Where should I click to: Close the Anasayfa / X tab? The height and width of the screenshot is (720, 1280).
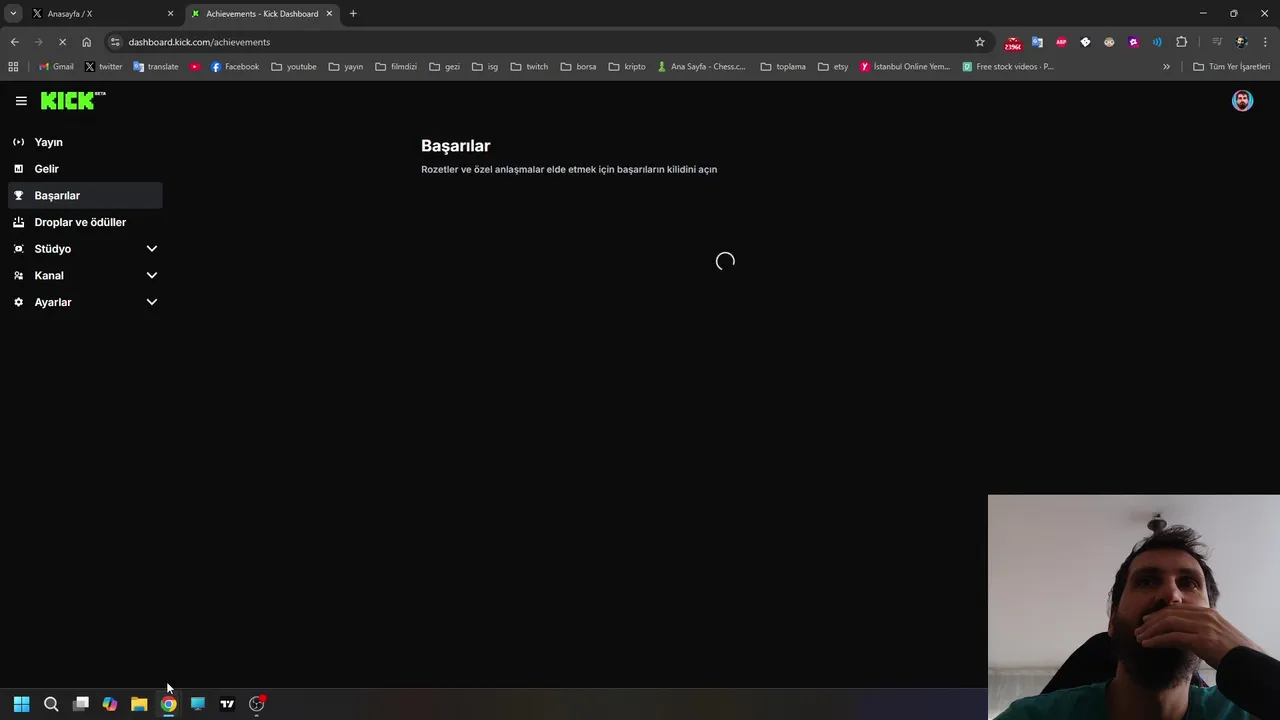(170, 14)
